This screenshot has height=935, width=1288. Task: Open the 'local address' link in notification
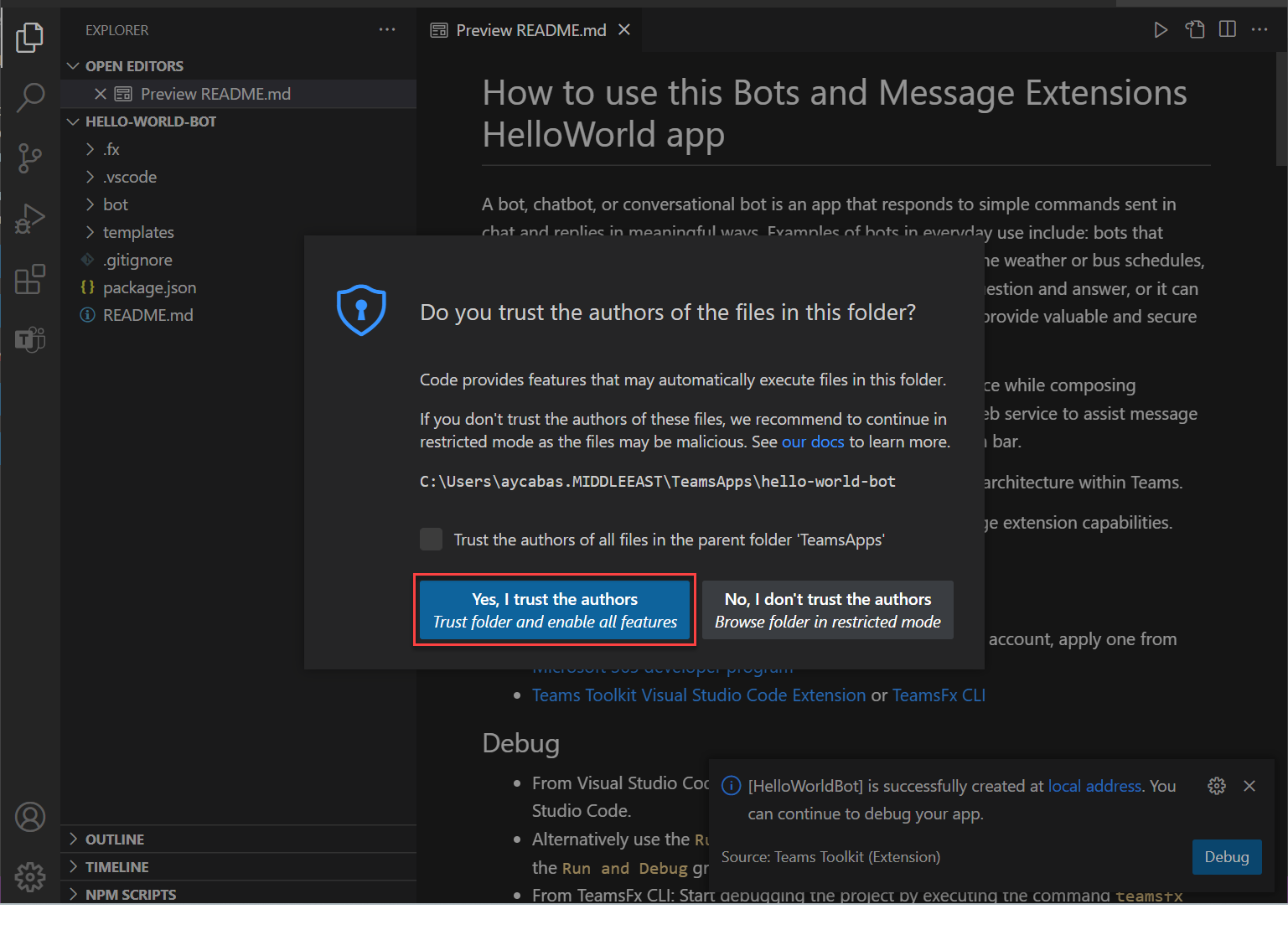pyautogui.click(x=1094, y=786)
